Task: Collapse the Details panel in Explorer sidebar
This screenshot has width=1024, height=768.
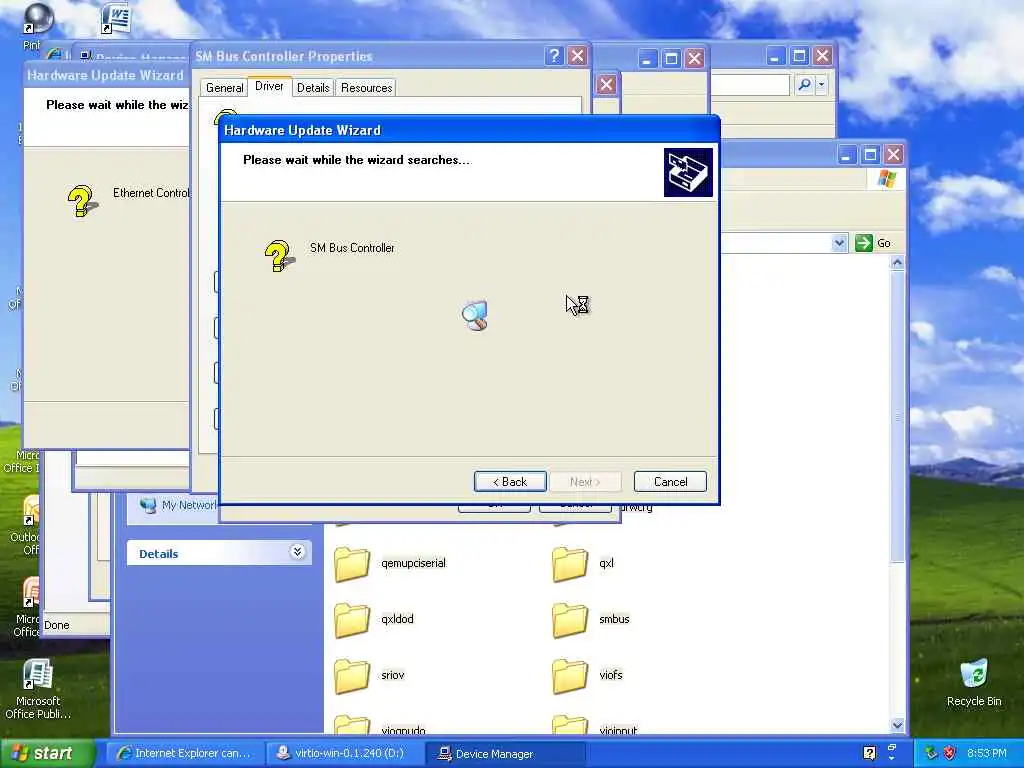Action: pyautogui.click(x=297, y=552)
